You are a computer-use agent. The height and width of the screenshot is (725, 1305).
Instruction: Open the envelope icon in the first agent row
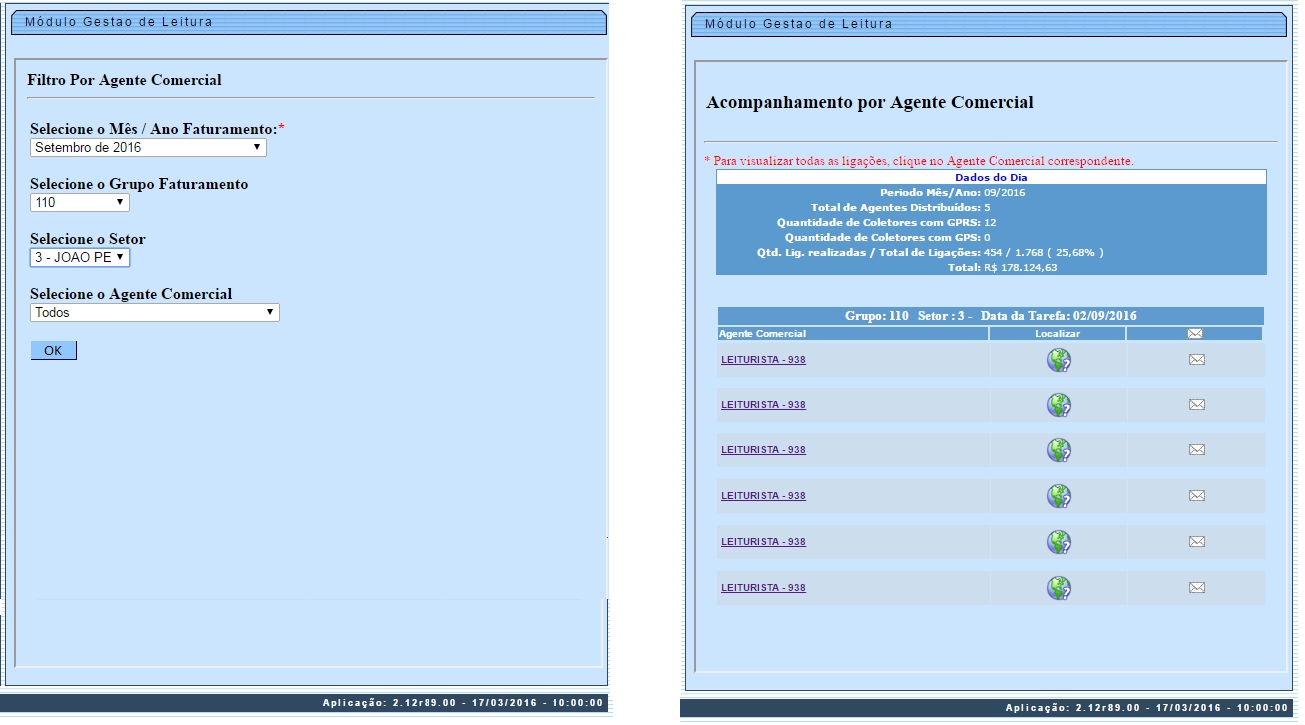[1197, 359]
